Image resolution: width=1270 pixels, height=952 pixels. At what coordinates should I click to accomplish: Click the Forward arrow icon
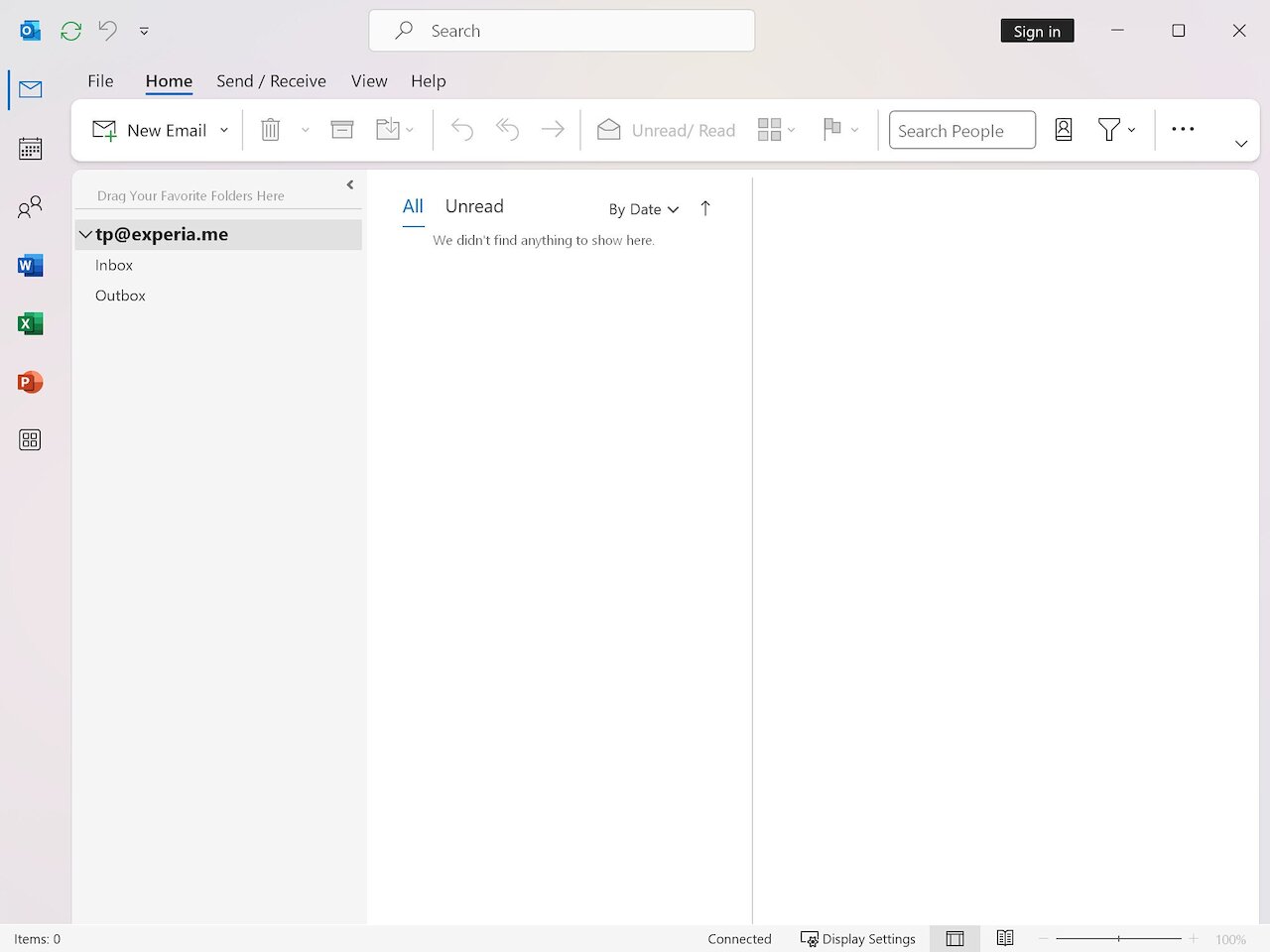[553, 129]
